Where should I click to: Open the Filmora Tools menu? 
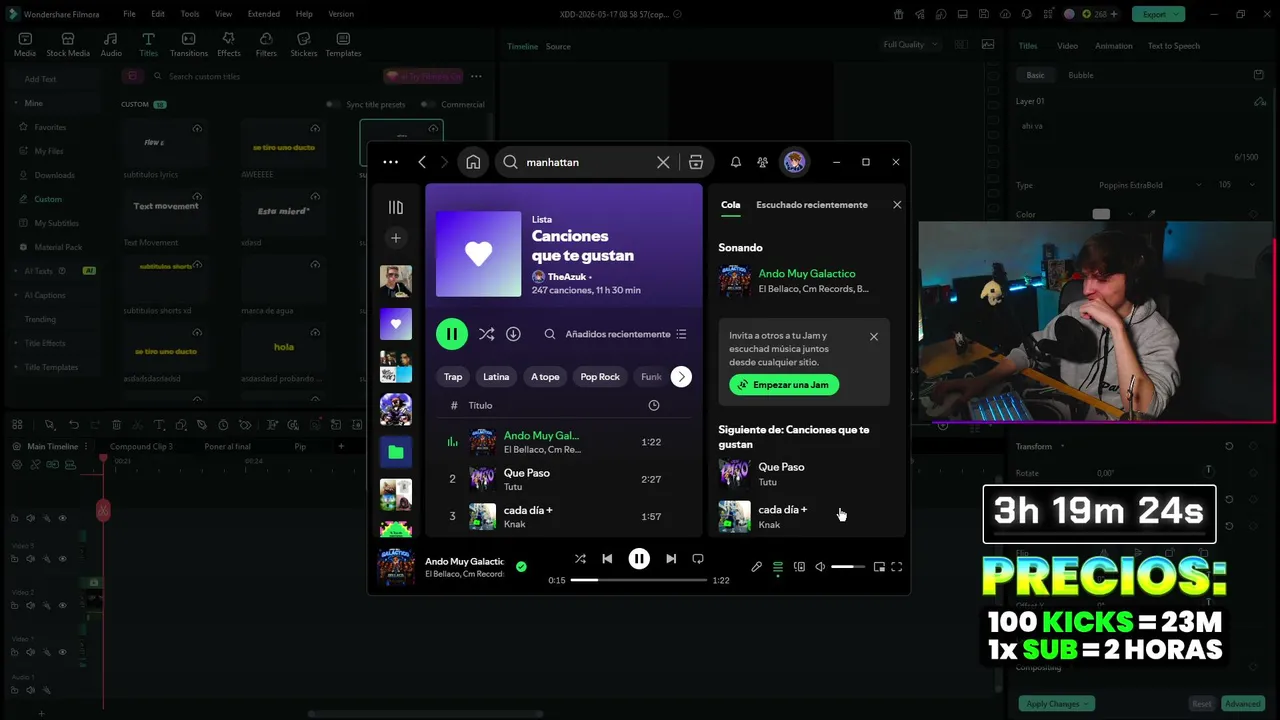coord(190,14)
